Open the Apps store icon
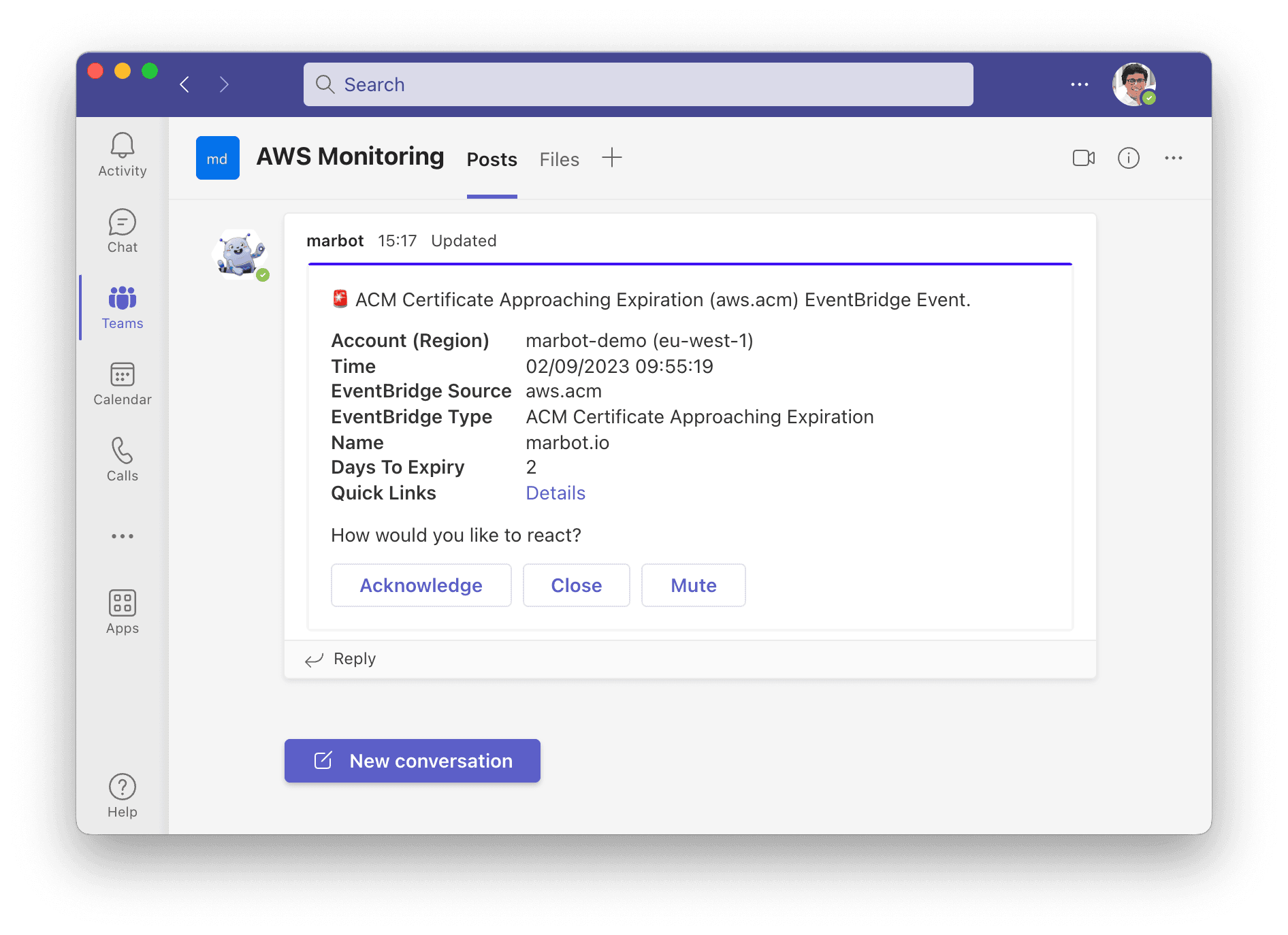 tap(123, 612)
